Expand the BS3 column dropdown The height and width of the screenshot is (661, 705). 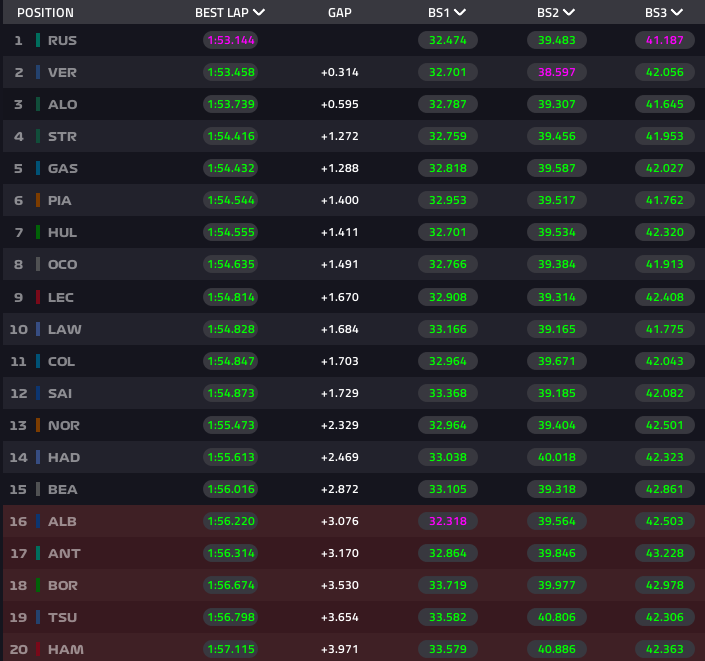pos(677,13)
